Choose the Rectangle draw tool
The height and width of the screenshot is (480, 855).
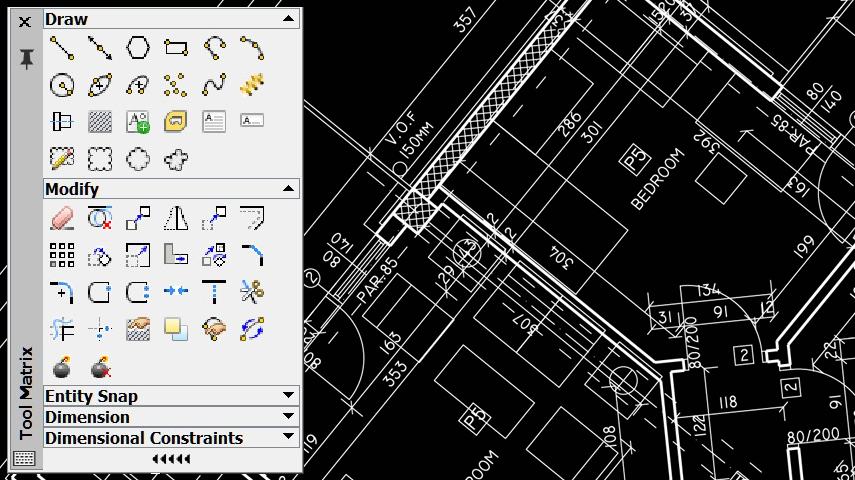(x=175, y=47)
